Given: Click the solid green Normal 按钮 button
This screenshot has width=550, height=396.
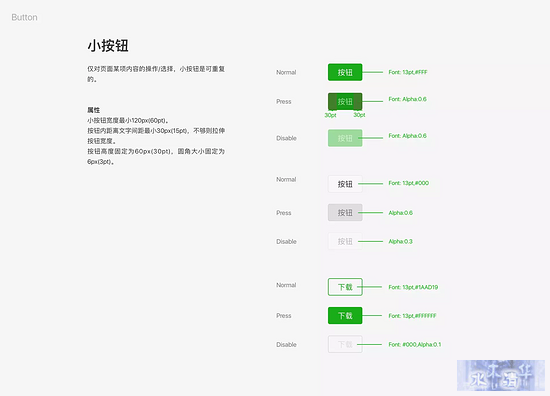Looking at the screenshot, I should pyautogui.click(x=345, y=72).
